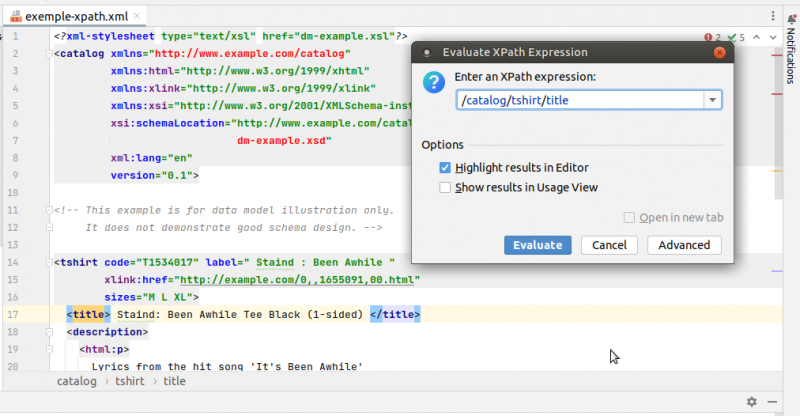Jump to next highlighted error arrow
This screenshot has height=416, width=800.
[x=773, y=37]
